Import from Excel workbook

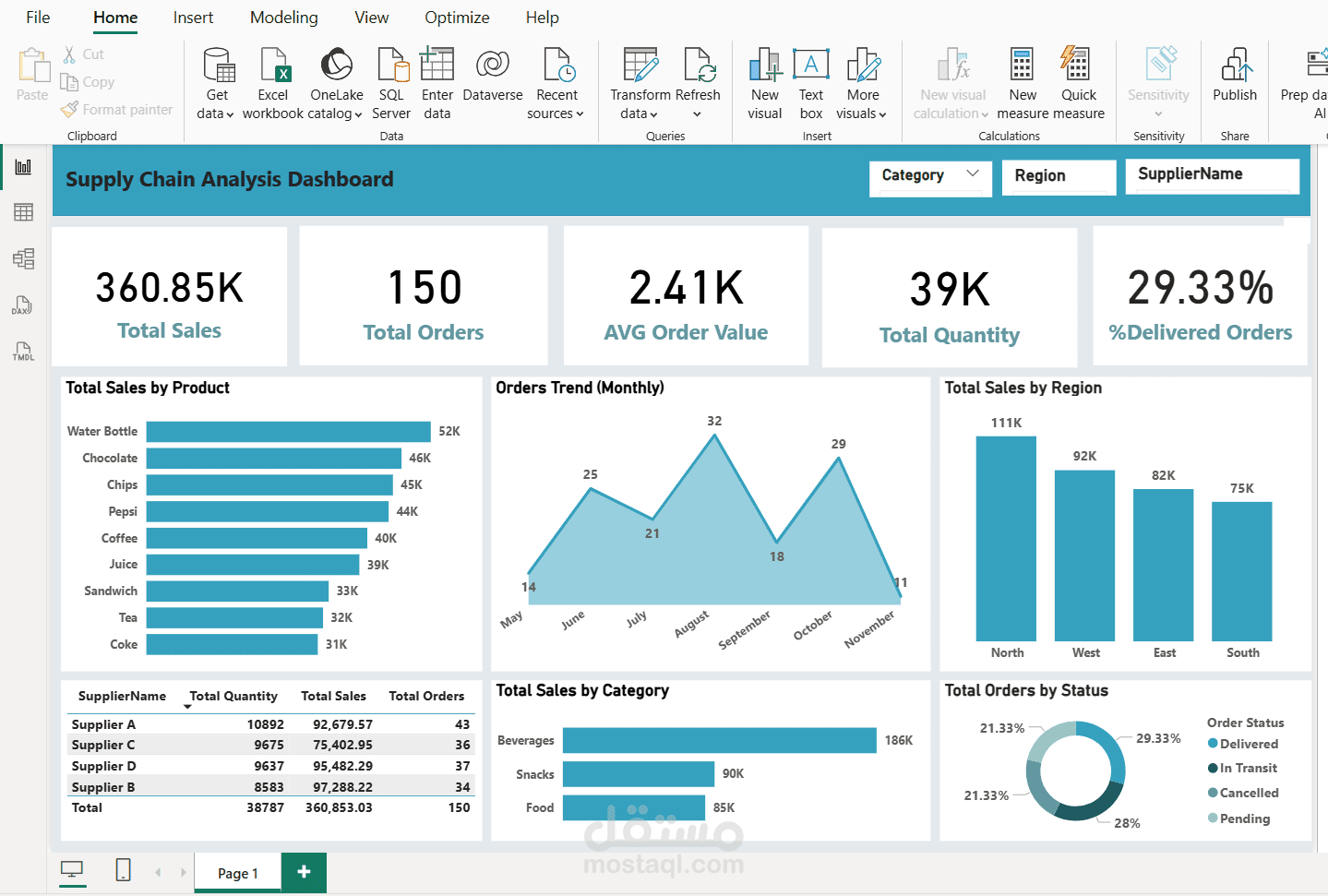coord(273,84)
